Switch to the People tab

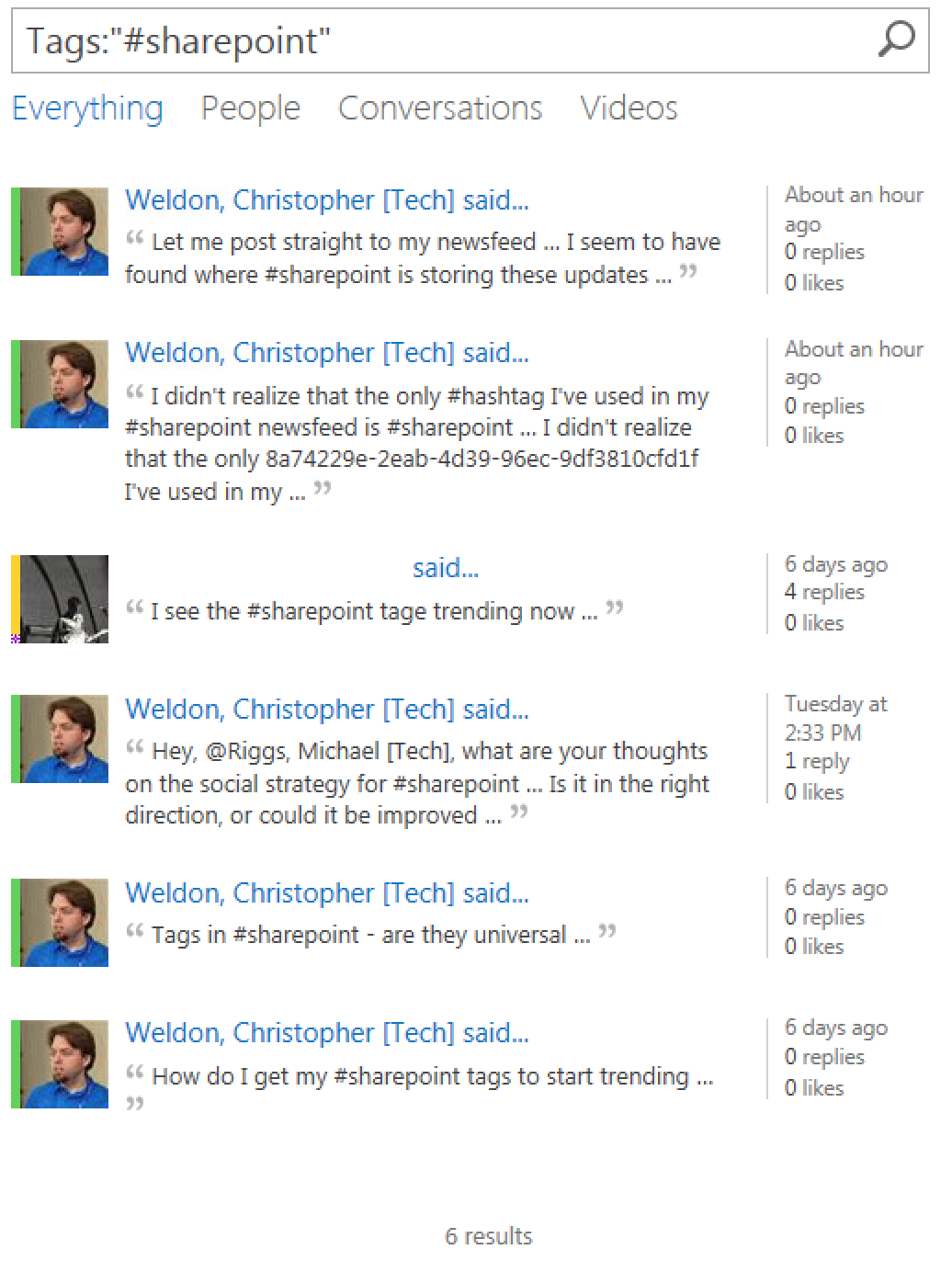coord(251,108)
